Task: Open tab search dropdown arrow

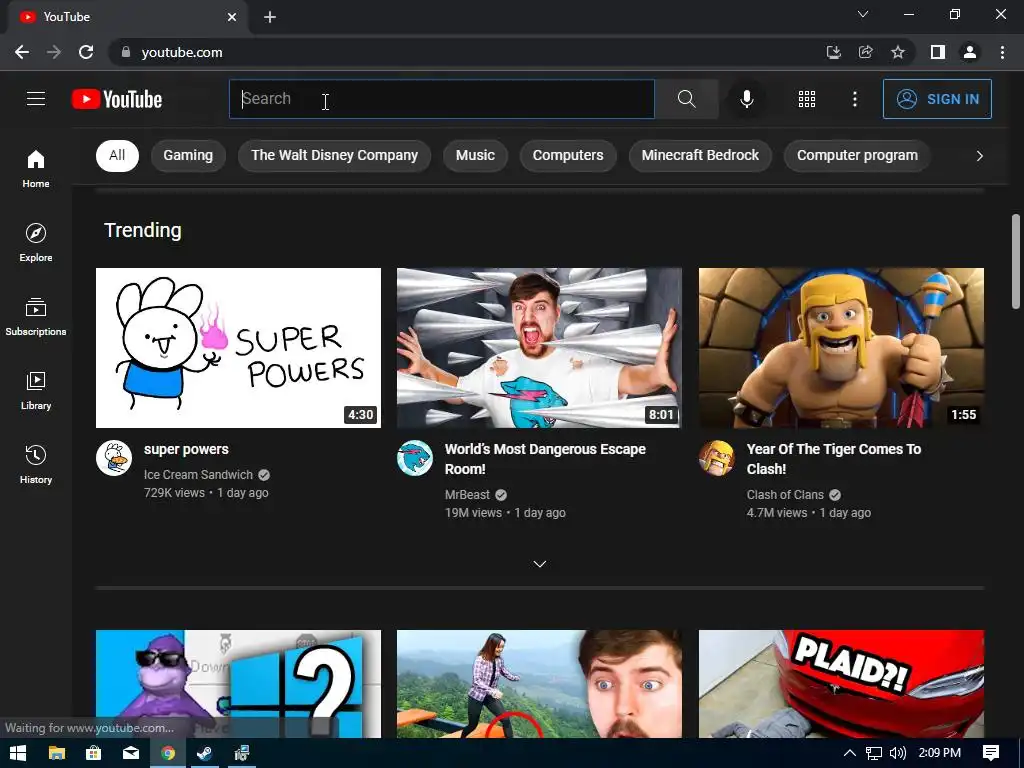Action: [863, 14]
